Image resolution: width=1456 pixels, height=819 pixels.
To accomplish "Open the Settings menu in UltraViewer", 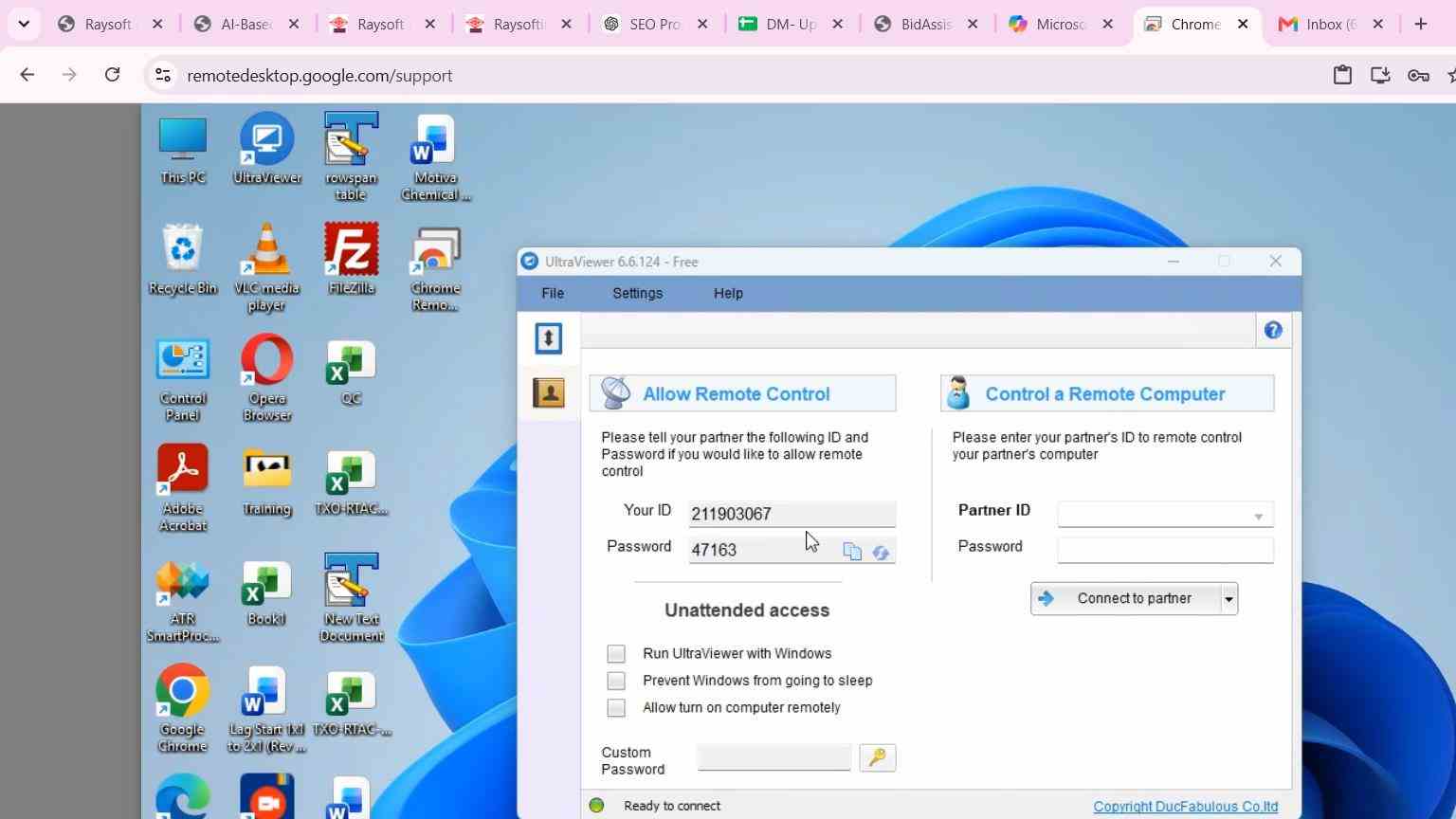I will tap(637, 293).
